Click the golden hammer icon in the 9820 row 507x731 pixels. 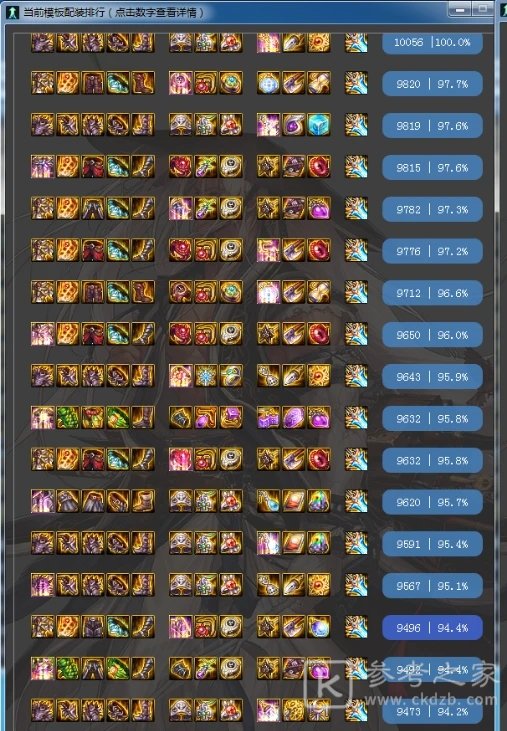tap(319, 83)
